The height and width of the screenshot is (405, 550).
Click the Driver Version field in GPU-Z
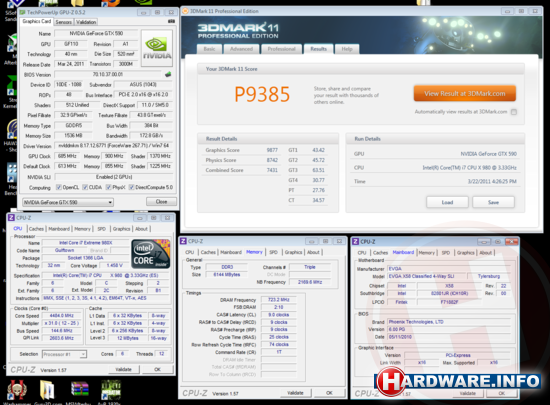click(x=114, y=146)
